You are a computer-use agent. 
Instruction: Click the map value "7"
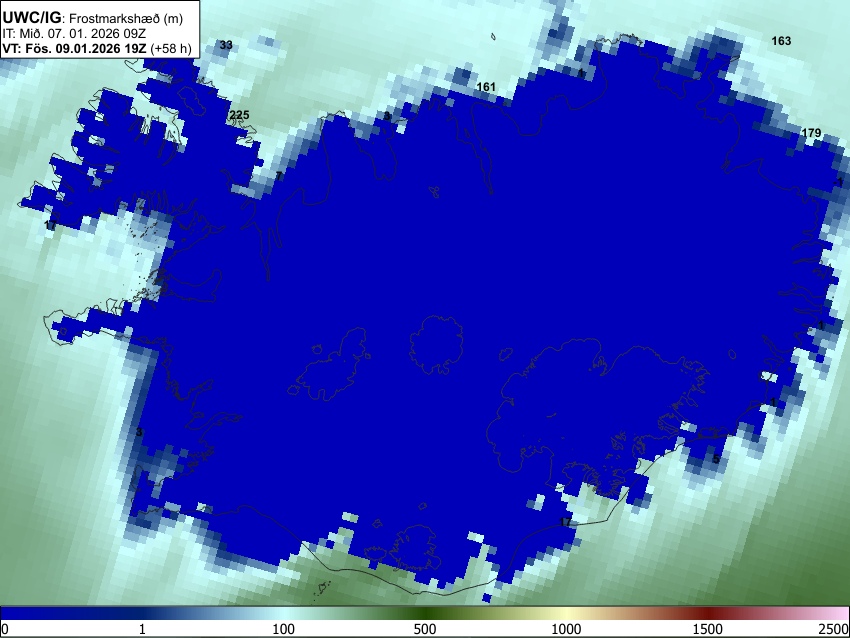(x=279, y=176)
